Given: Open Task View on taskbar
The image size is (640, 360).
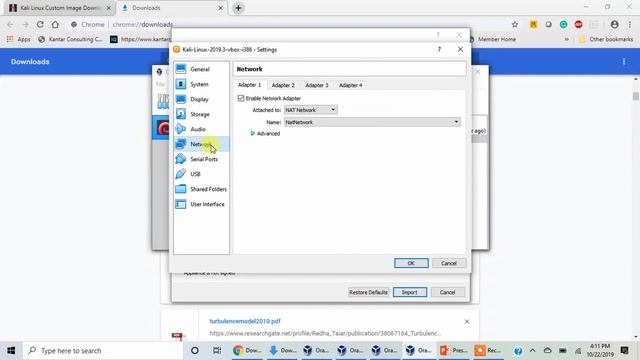Looking at the screenshot, I should [217, 351].
